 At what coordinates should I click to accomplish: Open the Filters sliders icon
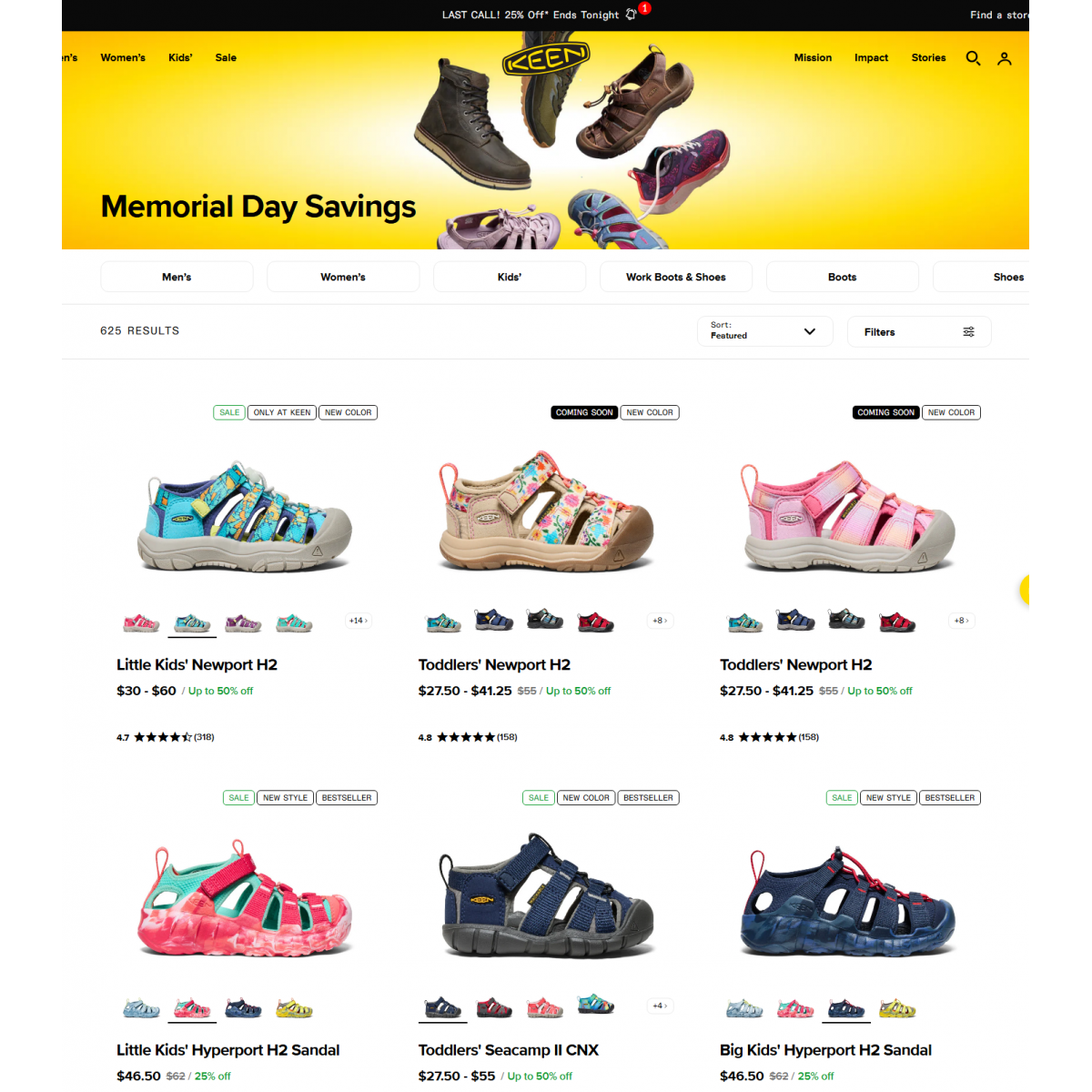point(968,332)
